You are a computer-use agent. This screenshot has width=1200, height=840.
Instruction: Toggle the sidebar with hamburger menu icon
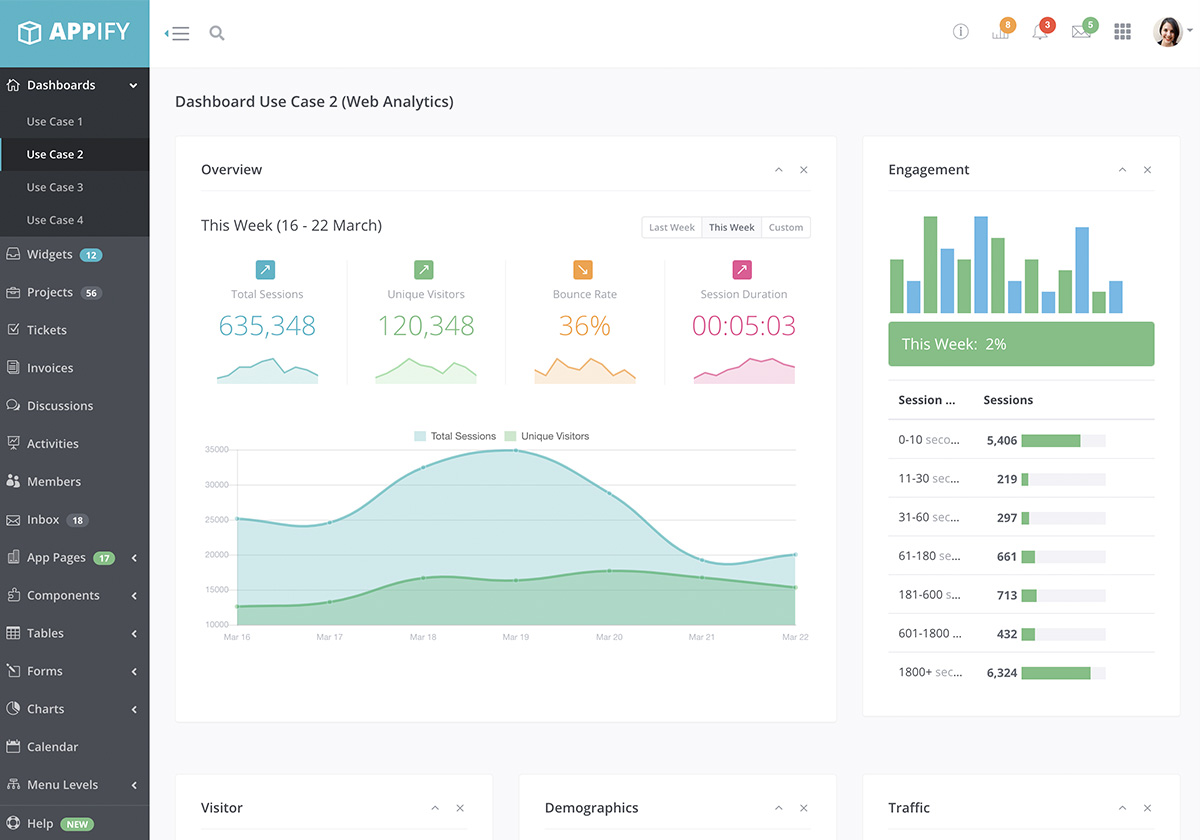click(x=177, y=33)
